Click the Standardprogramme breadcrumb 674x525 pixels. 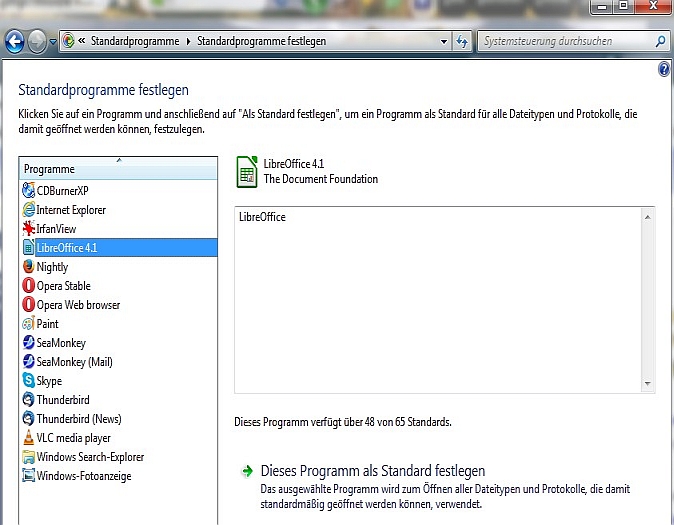click(x=135, y=41)
